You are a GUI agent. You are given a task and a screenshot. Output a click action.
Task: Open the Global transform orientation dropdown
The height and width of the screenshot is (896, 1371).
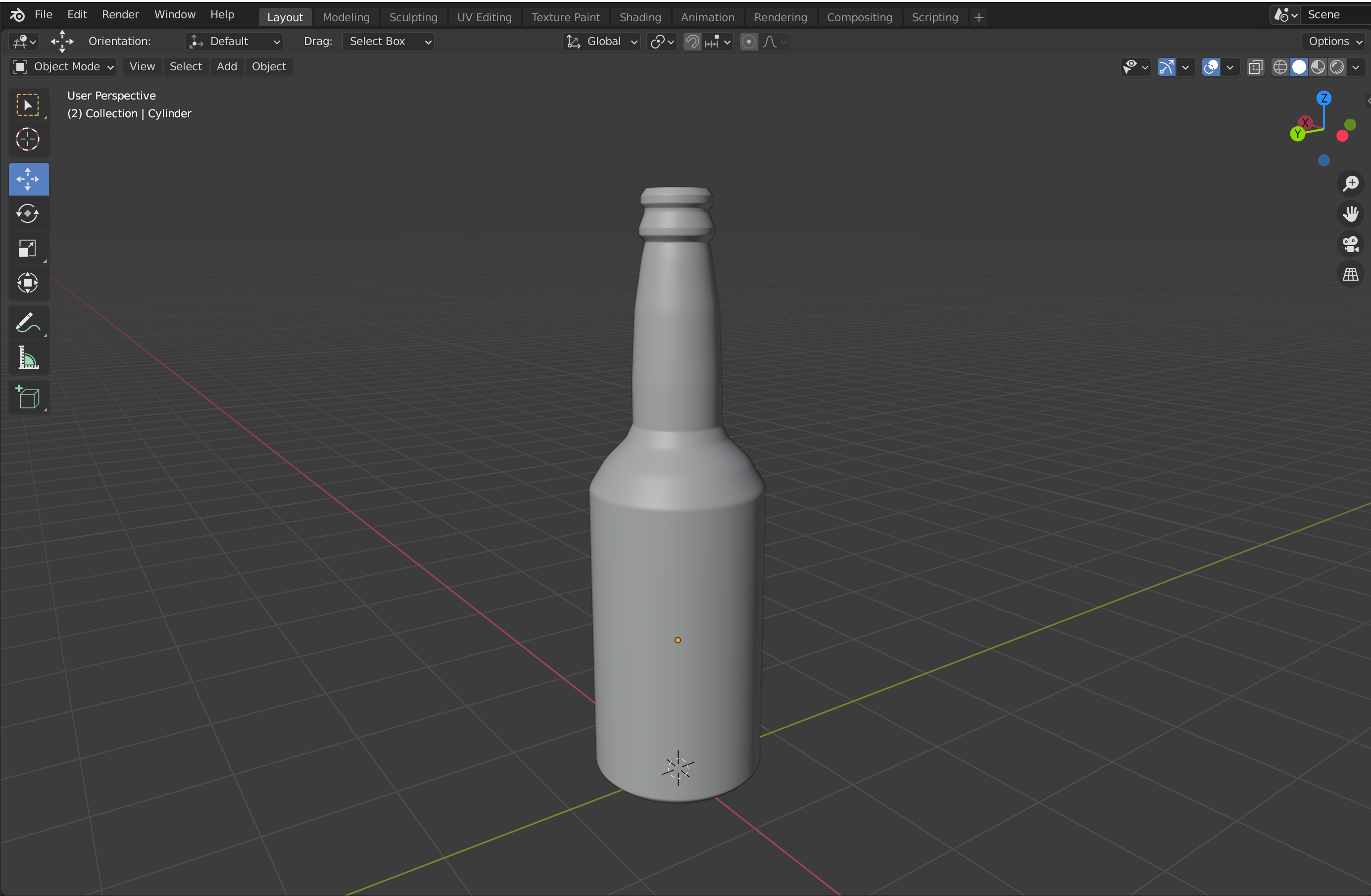tap(602, 42)
